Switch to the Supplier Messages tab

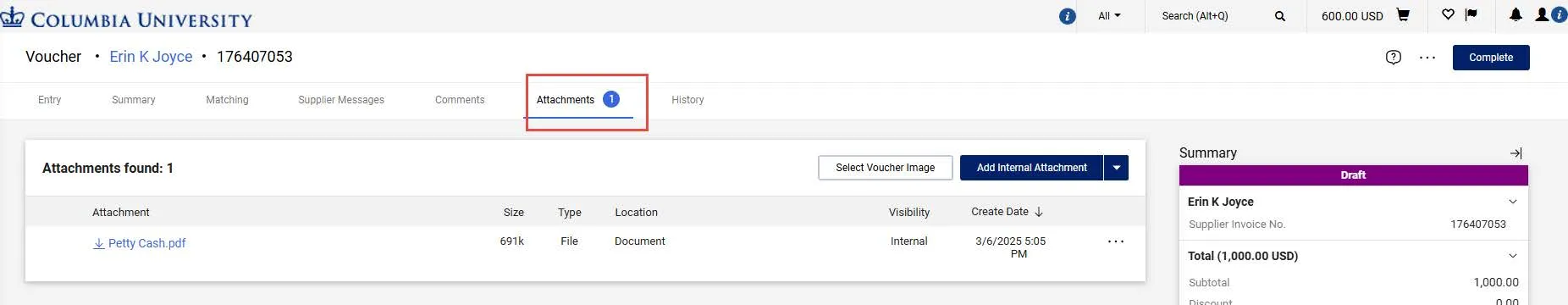click(341, 100)
